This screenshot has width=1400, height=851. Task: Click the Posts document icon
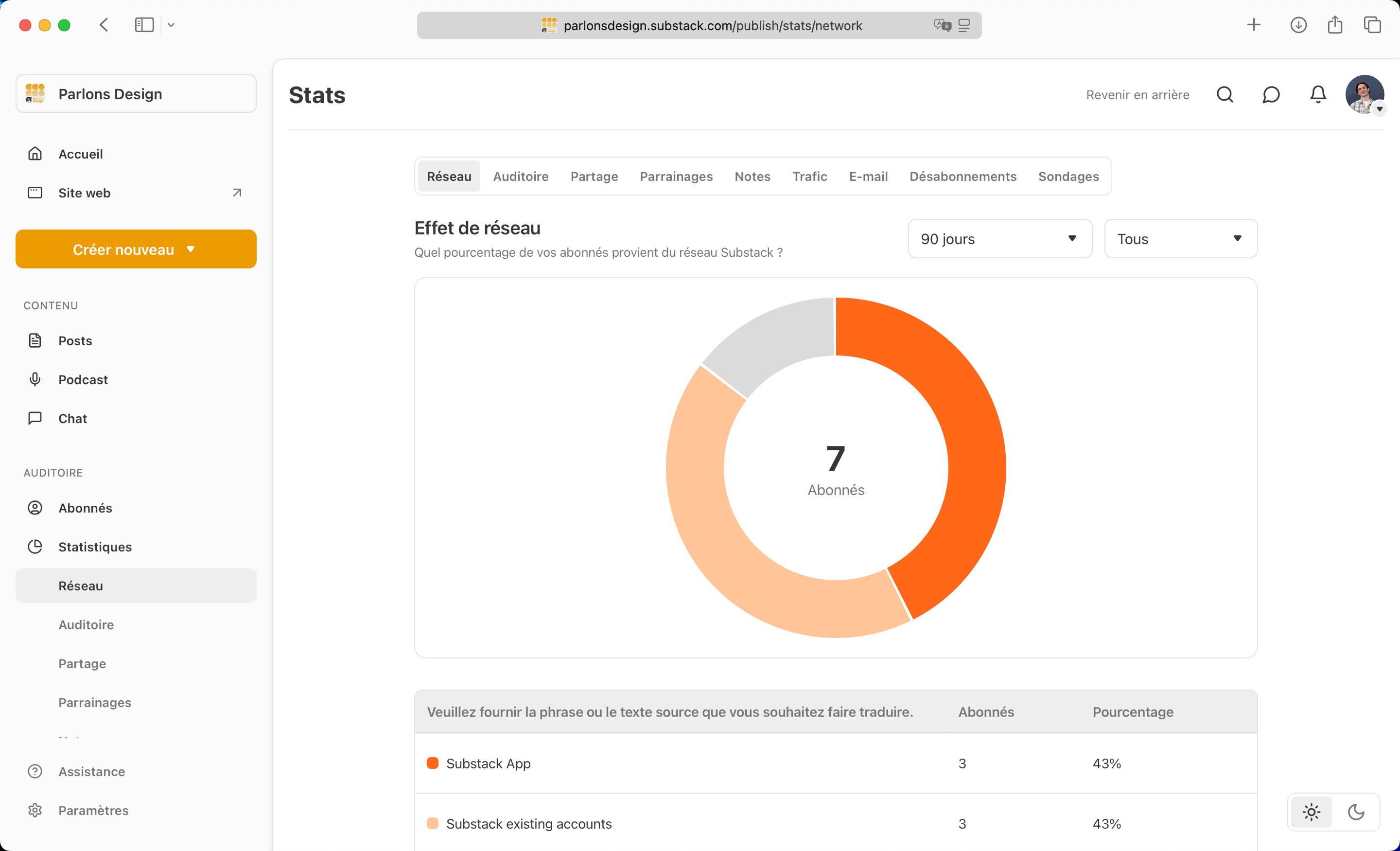(35, 340)
